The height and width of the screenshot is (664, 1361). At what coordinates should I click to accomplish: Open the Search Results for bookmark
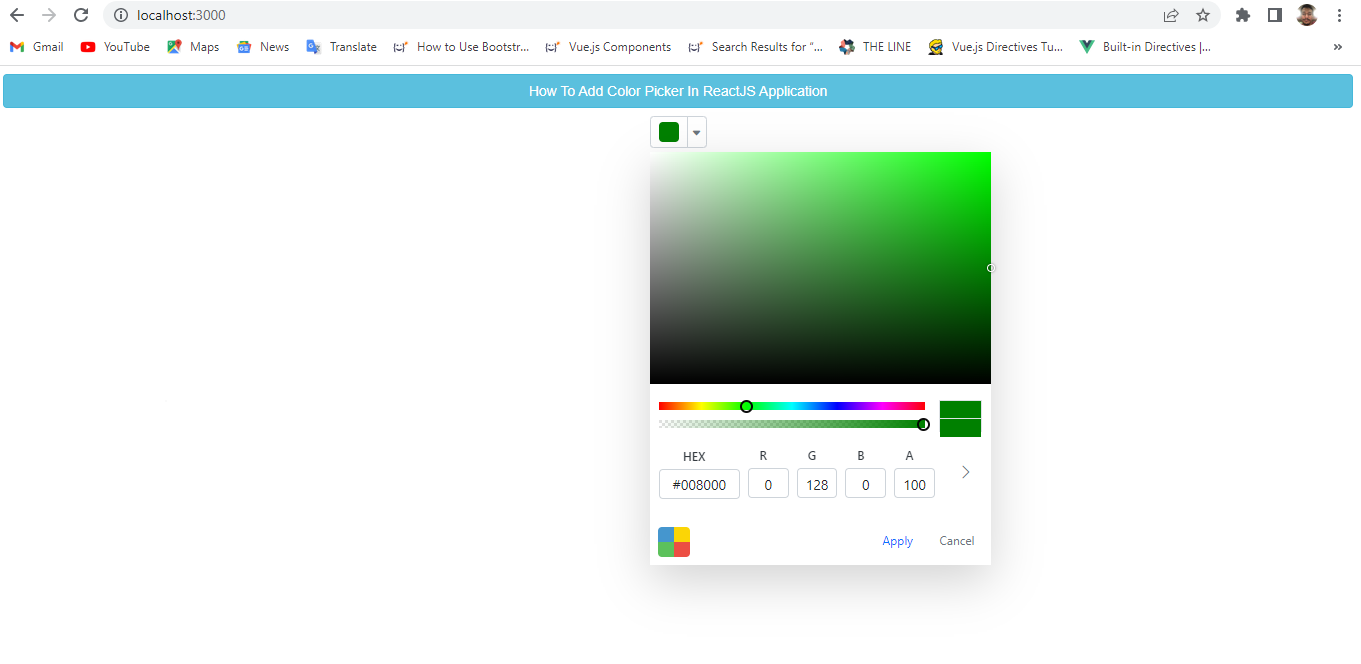click(755, 47)
